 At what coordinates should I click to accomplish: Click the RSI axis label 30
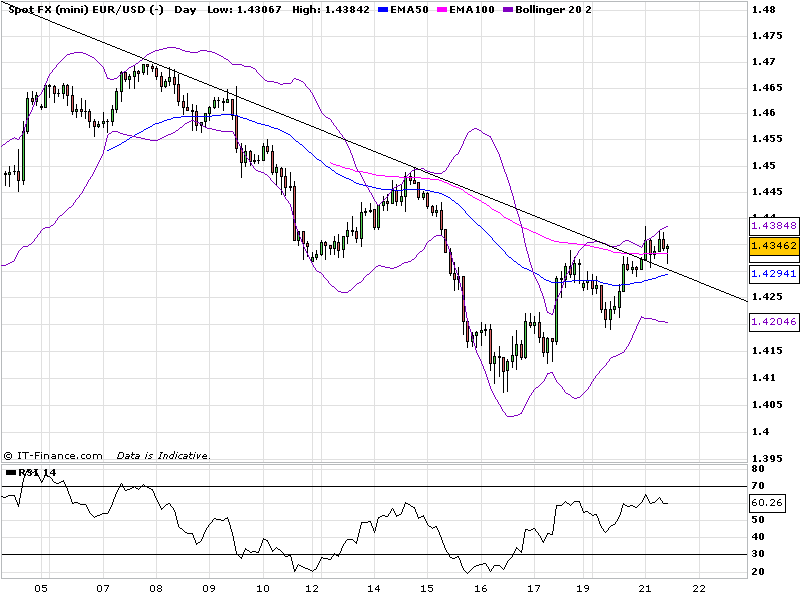[x=758, y=554]
